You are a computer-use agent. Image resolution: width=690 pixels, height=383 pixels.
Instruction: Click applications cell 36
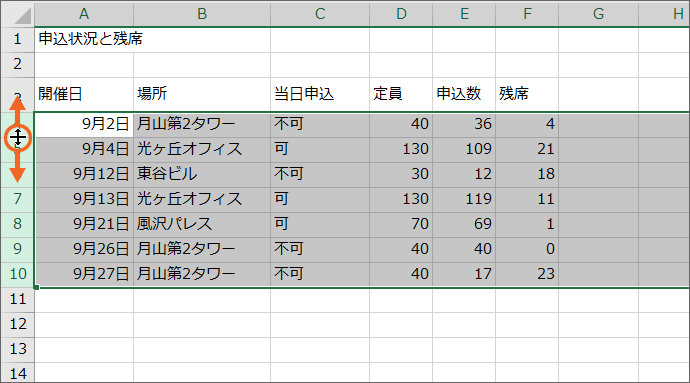pyautogui.click(x=464, y=124)
